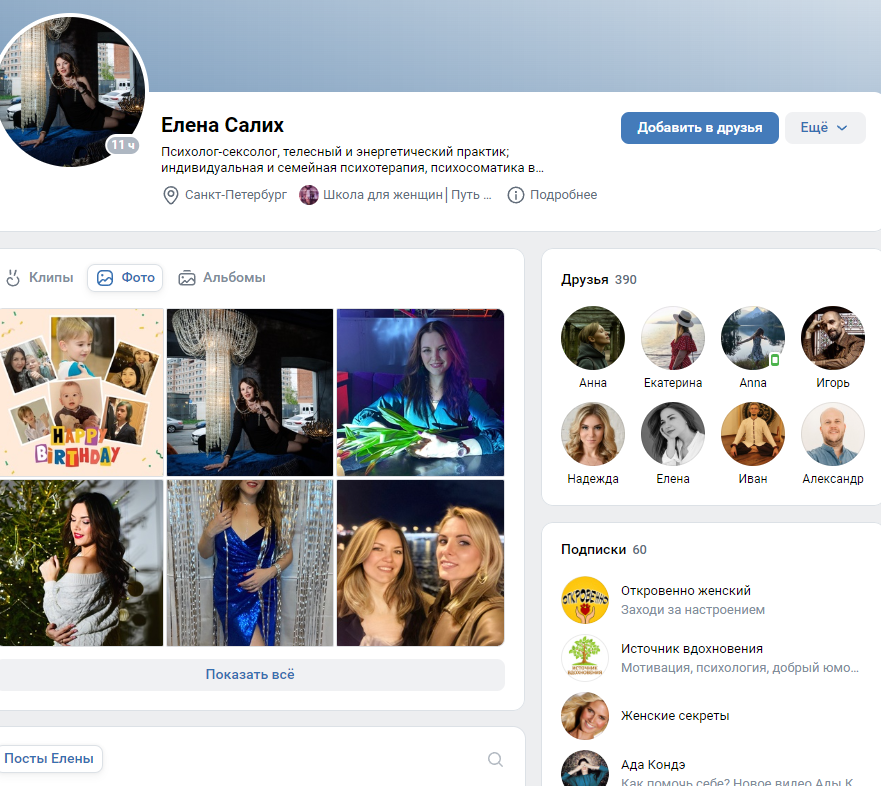Click the Откровенно женский community icon

pyautogui.click(x=585, y=600)
